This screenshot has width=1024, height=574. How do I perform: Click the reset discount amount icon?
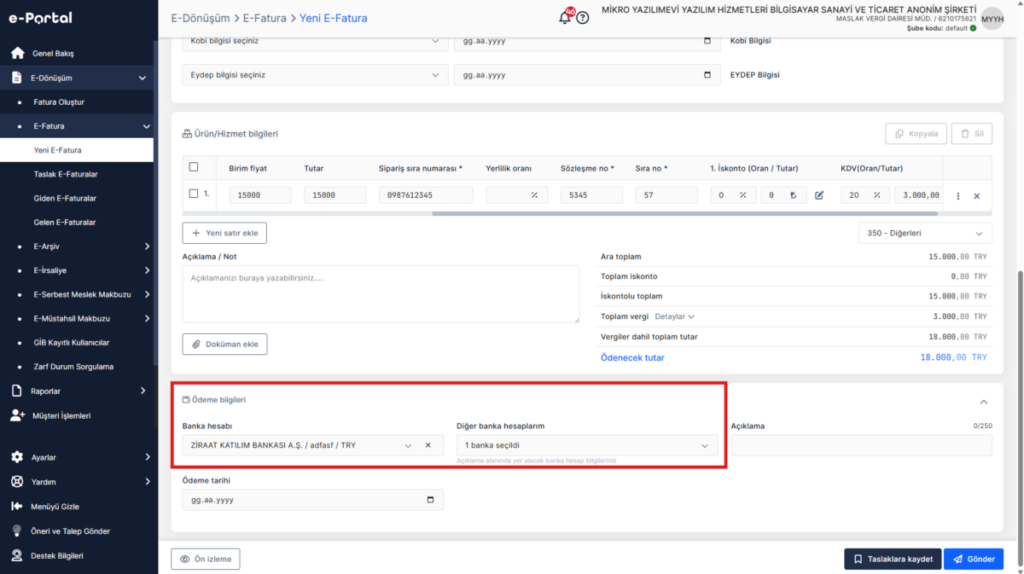(x=793, y=195)
